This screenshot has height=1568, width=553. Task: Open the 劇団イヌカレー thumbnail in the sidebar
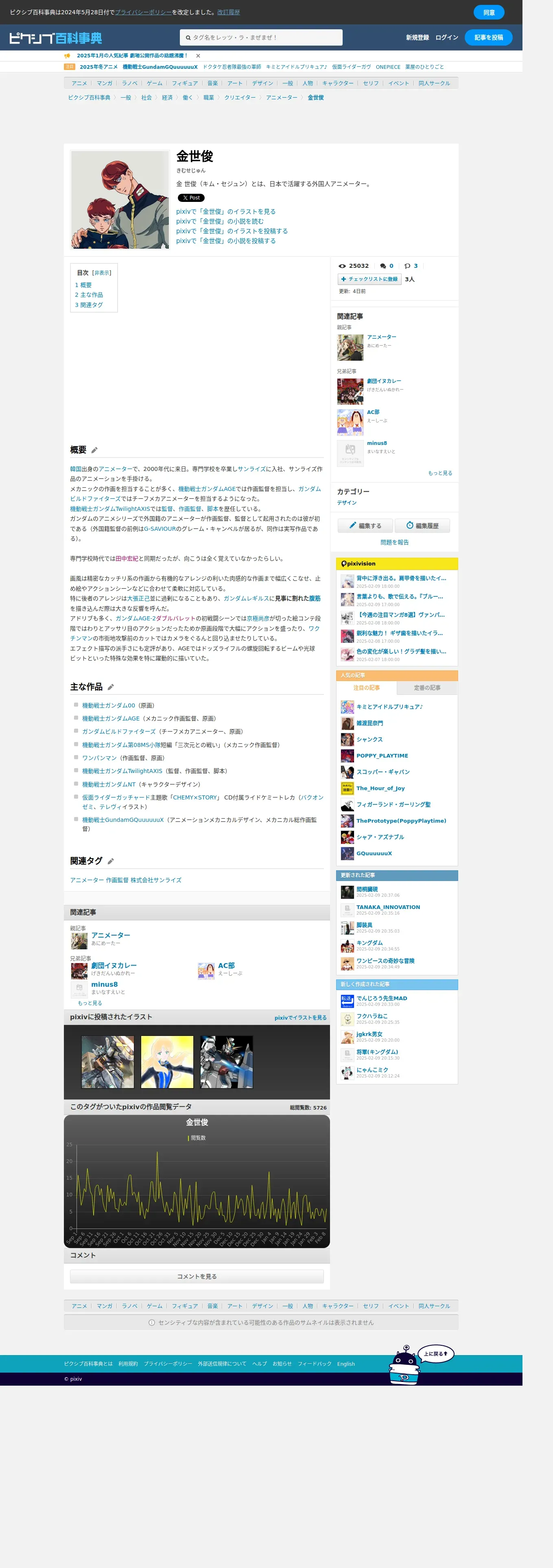(350, 392)
